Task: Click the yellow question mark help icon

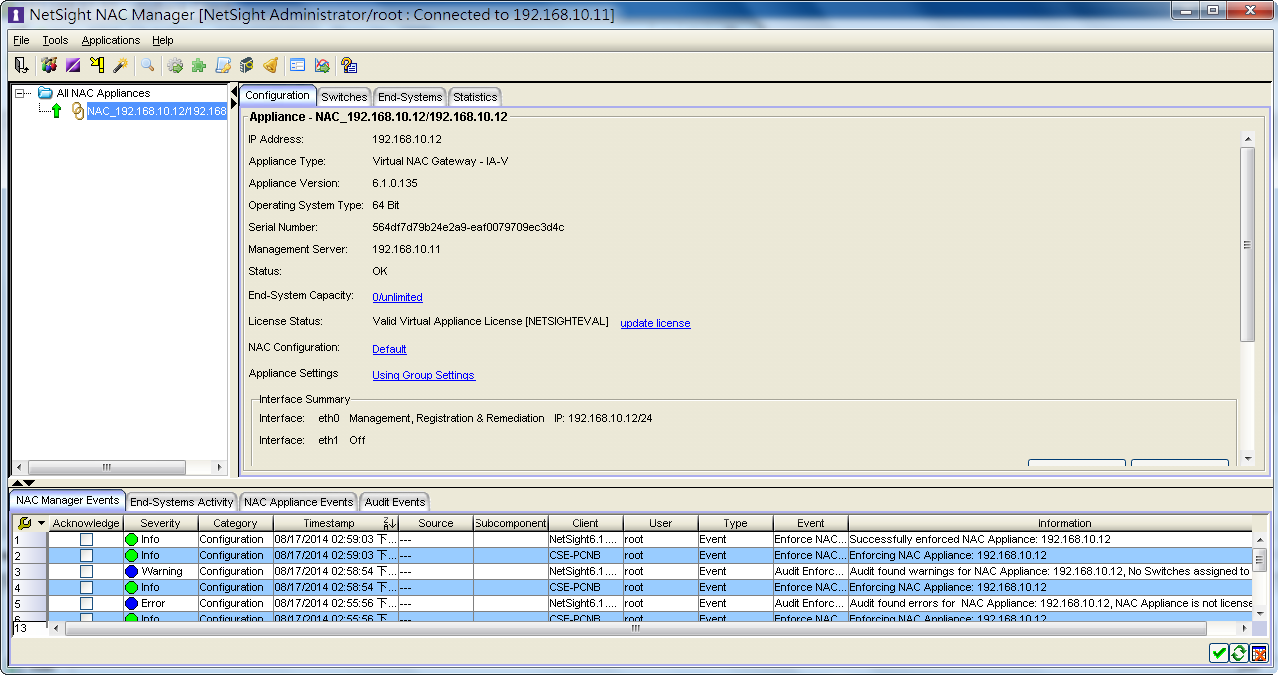Action: (349, 65)
